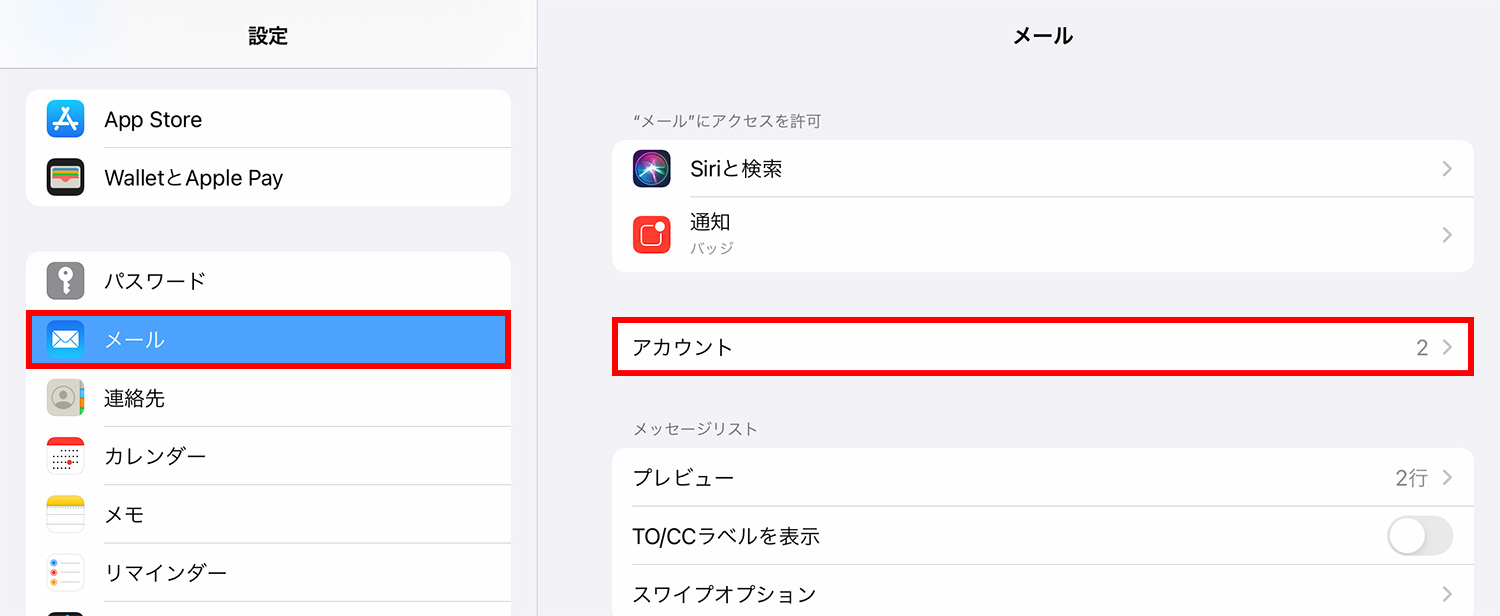Expand アカウント via its chevron
The width and height of the screenshot is (1500, 616).
pyautogui.click(x=1447, y=348)
